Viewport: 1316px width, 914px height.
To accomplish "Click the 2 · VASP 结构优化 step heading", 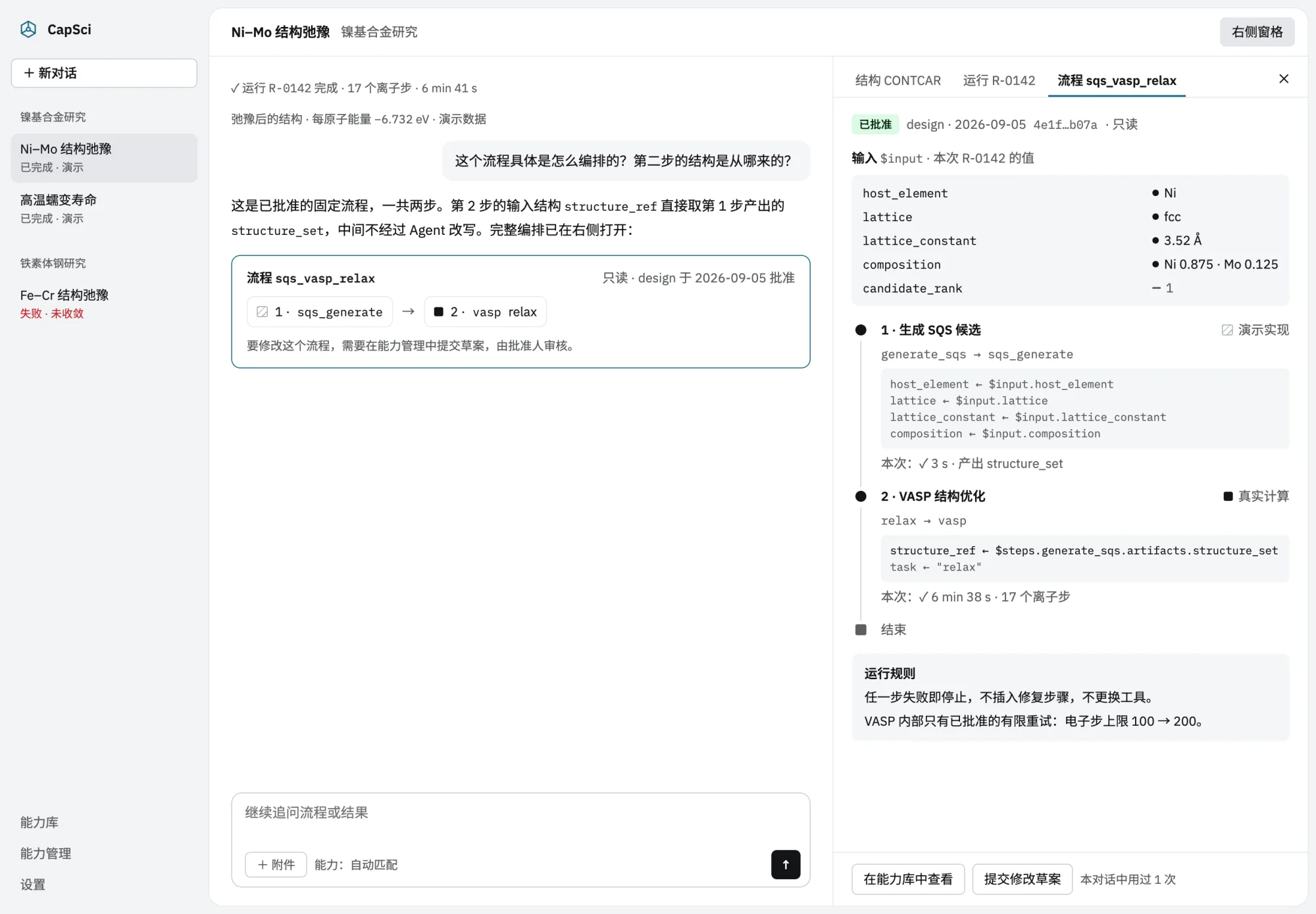I will click(933, 496).
